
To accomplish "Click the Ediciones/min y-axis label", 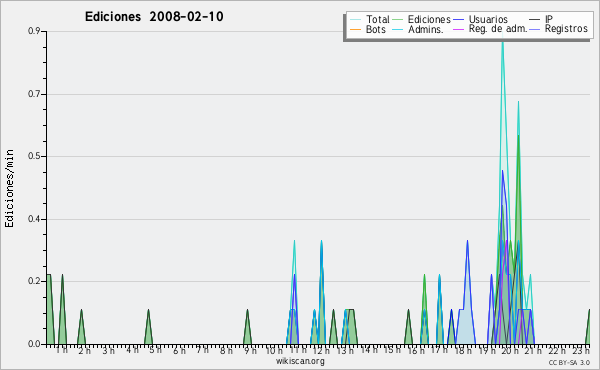I will tap(9, 188).
